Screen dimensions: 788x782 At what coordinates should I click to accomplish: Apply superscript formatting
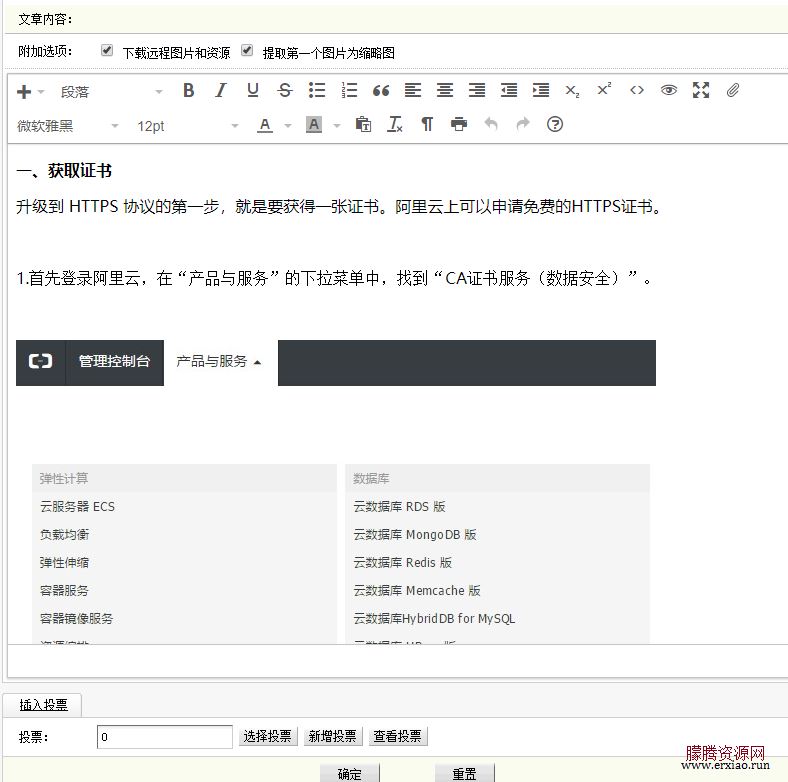click(604, 89)
